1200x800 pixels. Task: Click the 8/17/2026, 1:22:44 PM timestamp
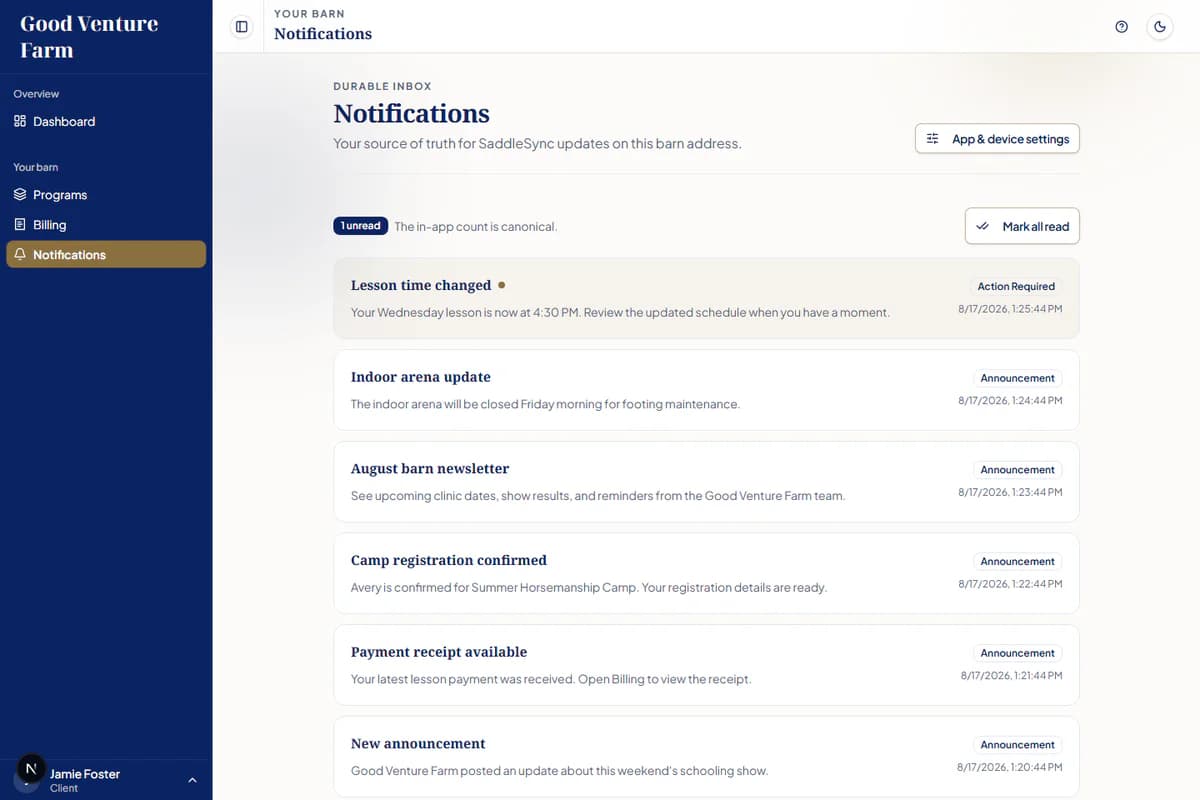[1010, 584]
